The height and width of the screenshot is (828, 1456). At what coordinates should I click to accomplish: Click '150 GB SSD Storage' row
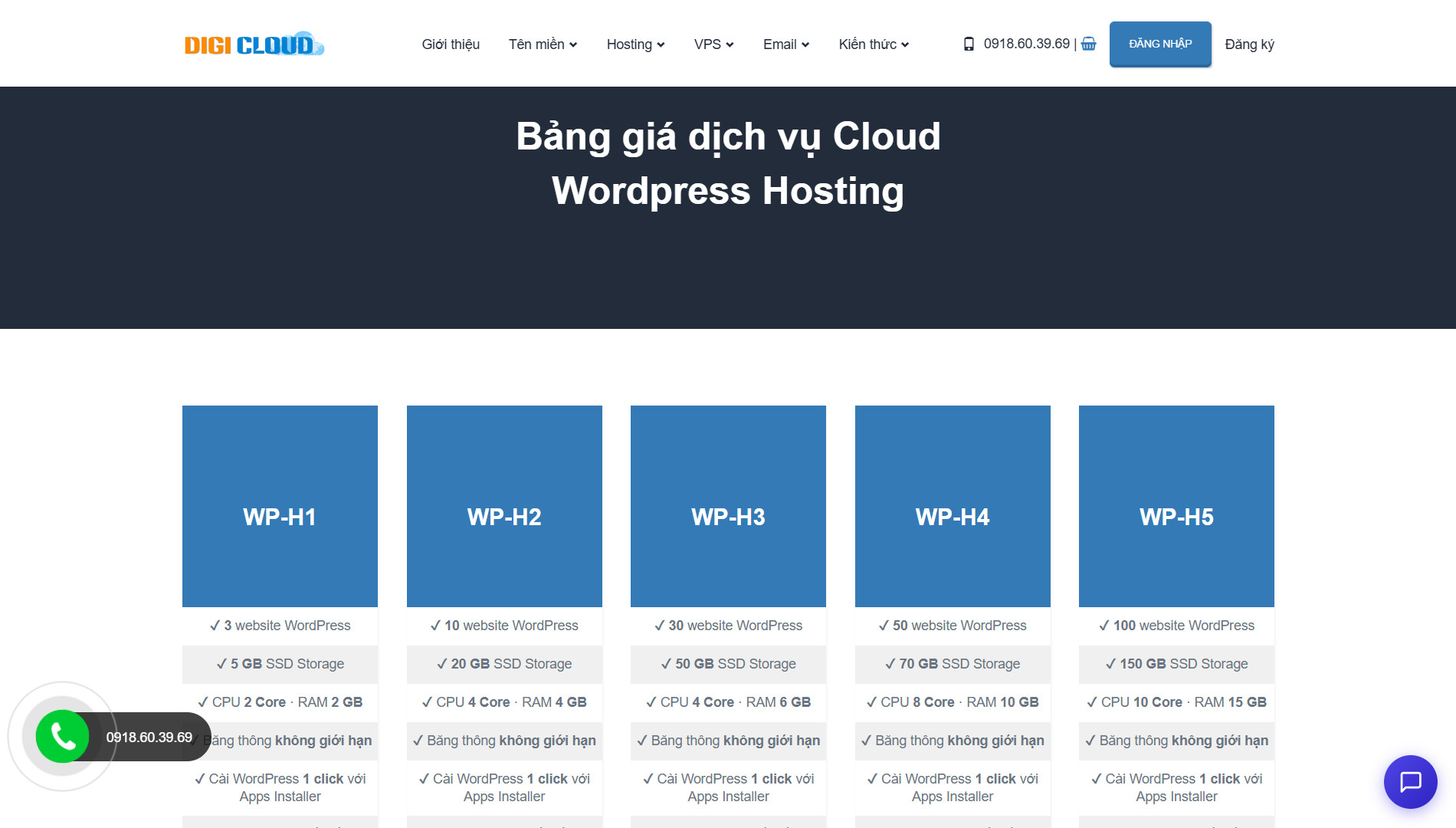1176,664
